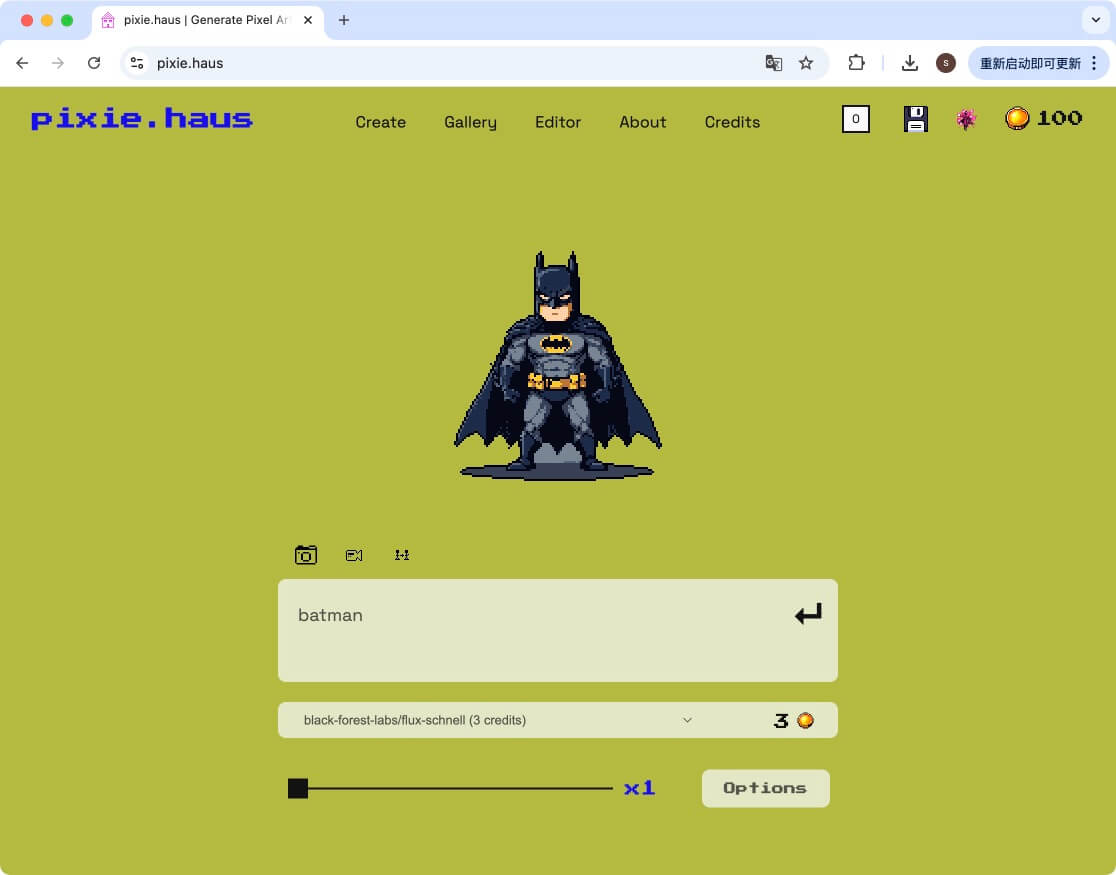Select the video camera mode icon
This screenshot has height=875, width=1116.
[354, 555]
